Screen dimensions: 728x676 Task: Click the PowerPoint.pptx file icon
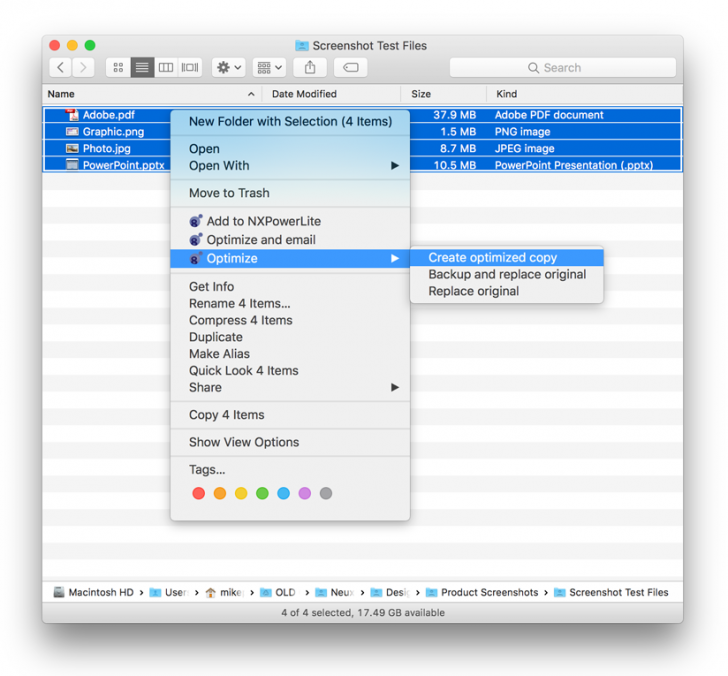72,165
